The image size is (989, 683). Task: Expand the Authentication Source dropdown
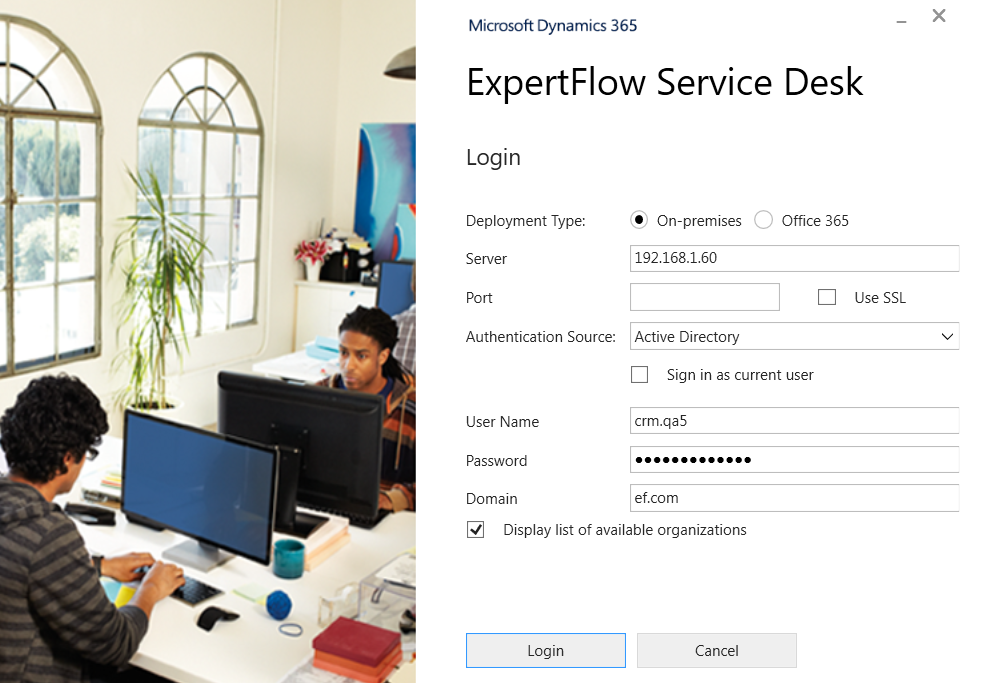coord(946,337)
